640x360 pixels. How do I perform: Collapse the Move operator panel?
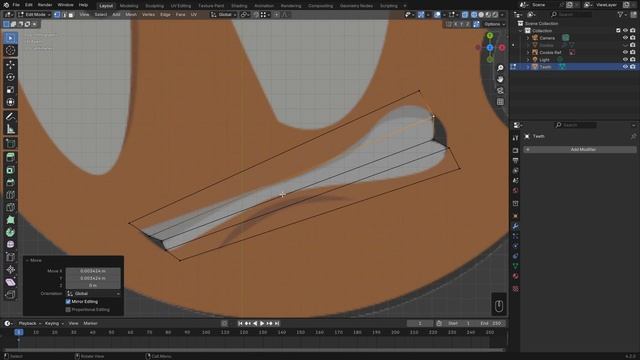(27, 260)
